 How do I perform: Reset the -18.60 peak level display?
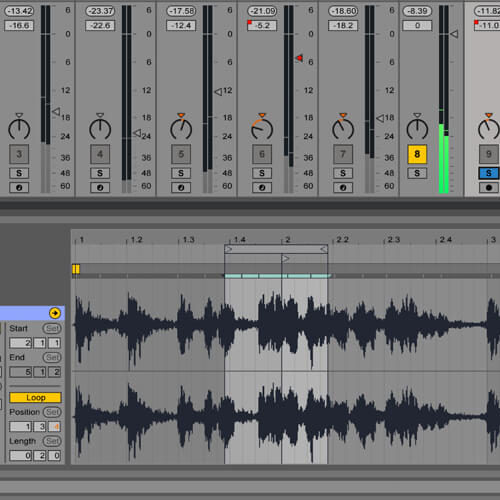tap(343, 11)
